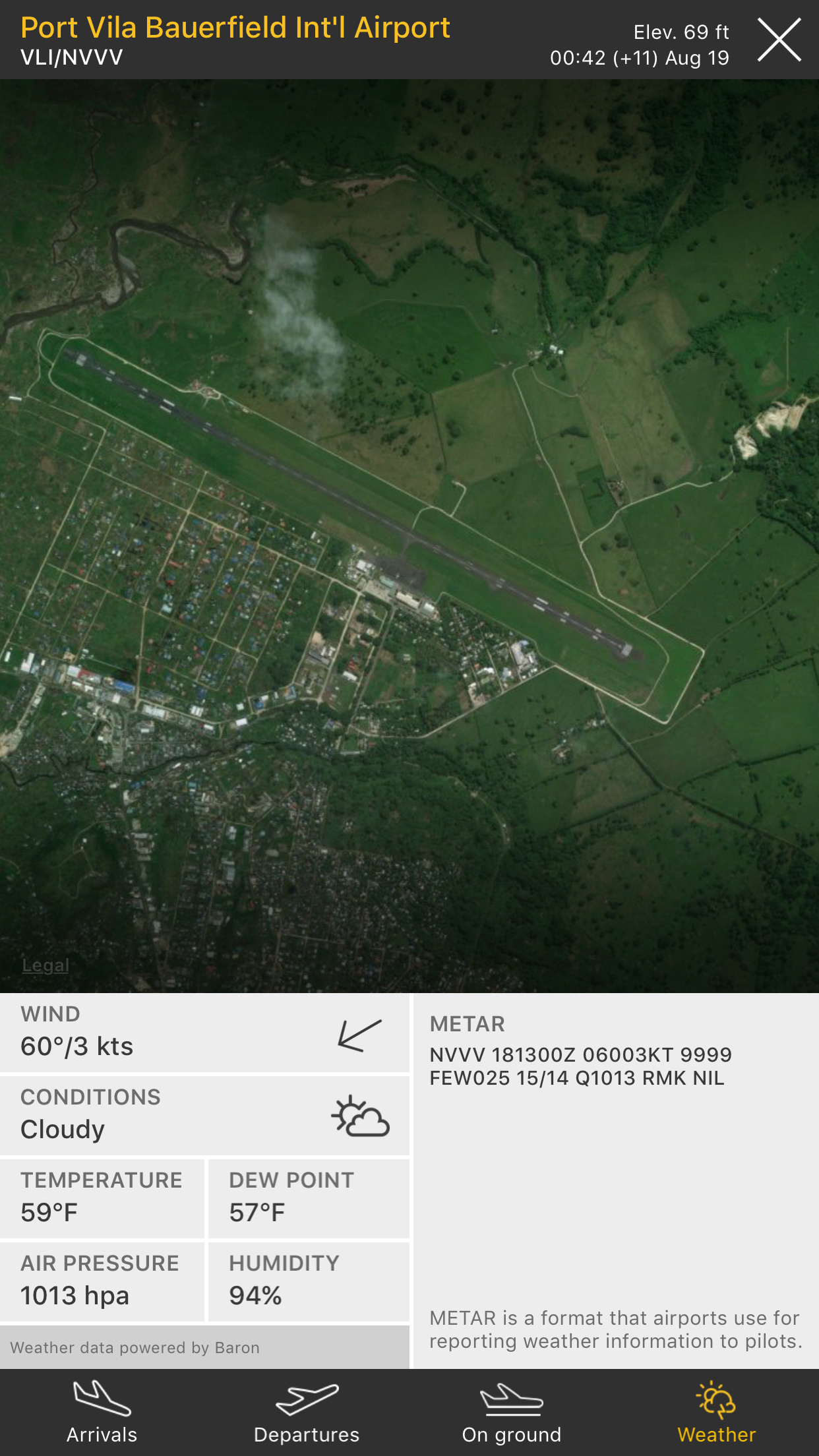Tap the on ground plane icon
819x1456 pixels.
click(x=512, y=1399)
